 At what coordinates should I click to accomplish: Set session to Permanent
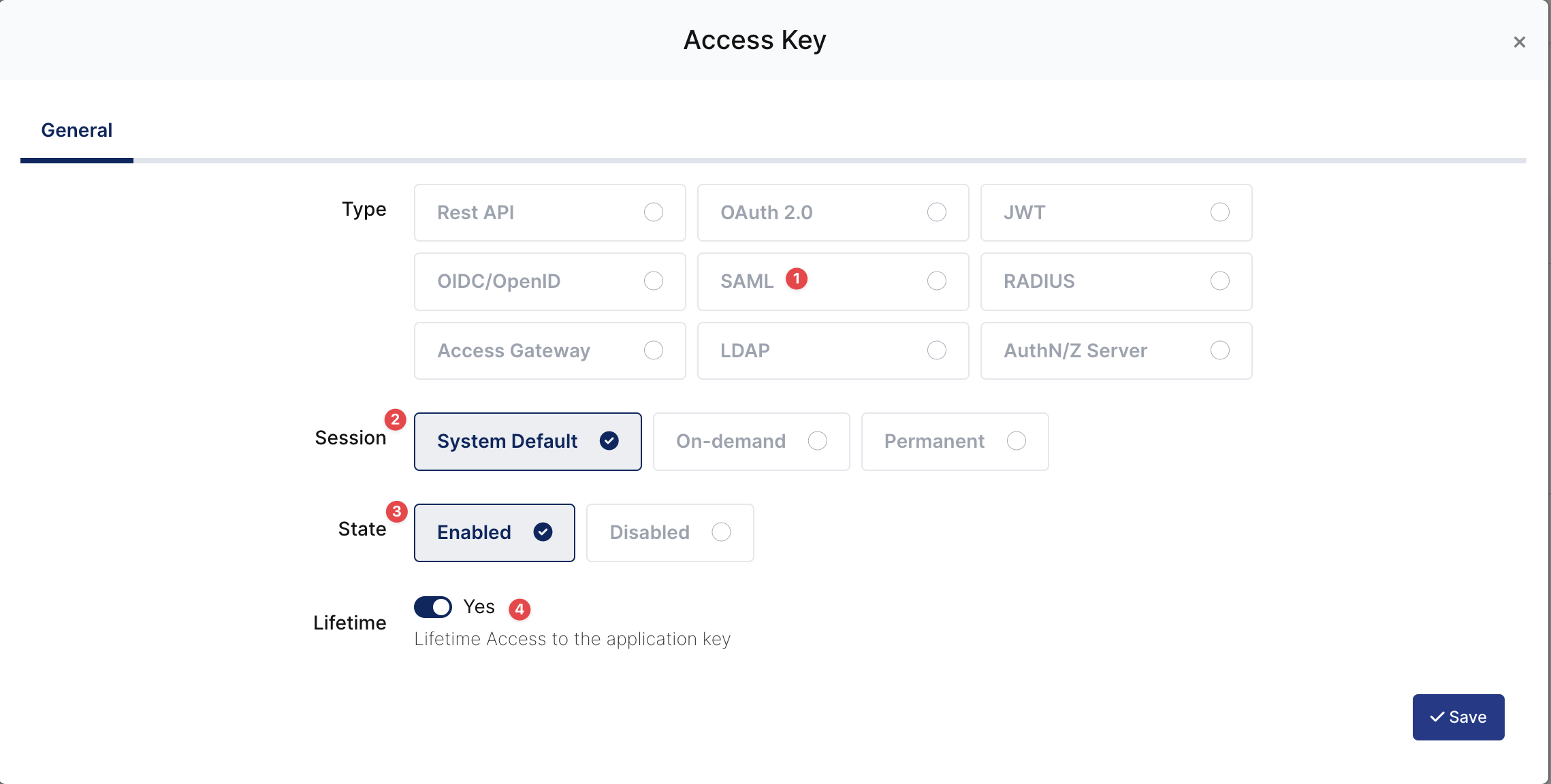click(954, 442)
